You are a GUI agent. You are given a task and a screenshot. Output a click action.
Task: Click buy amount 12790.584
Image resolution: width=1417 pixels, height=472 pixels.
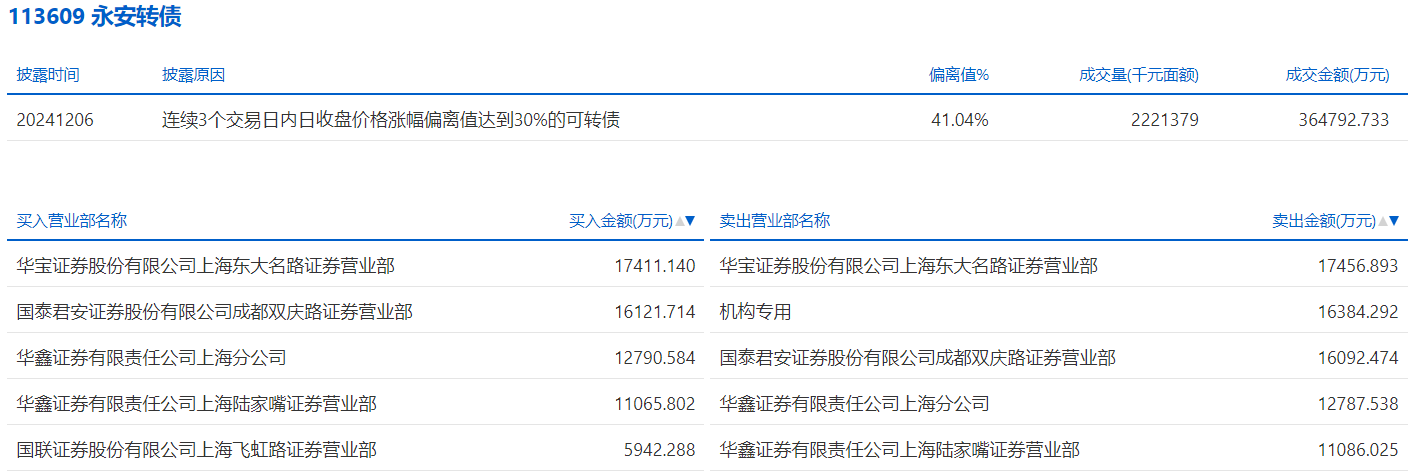655,358
